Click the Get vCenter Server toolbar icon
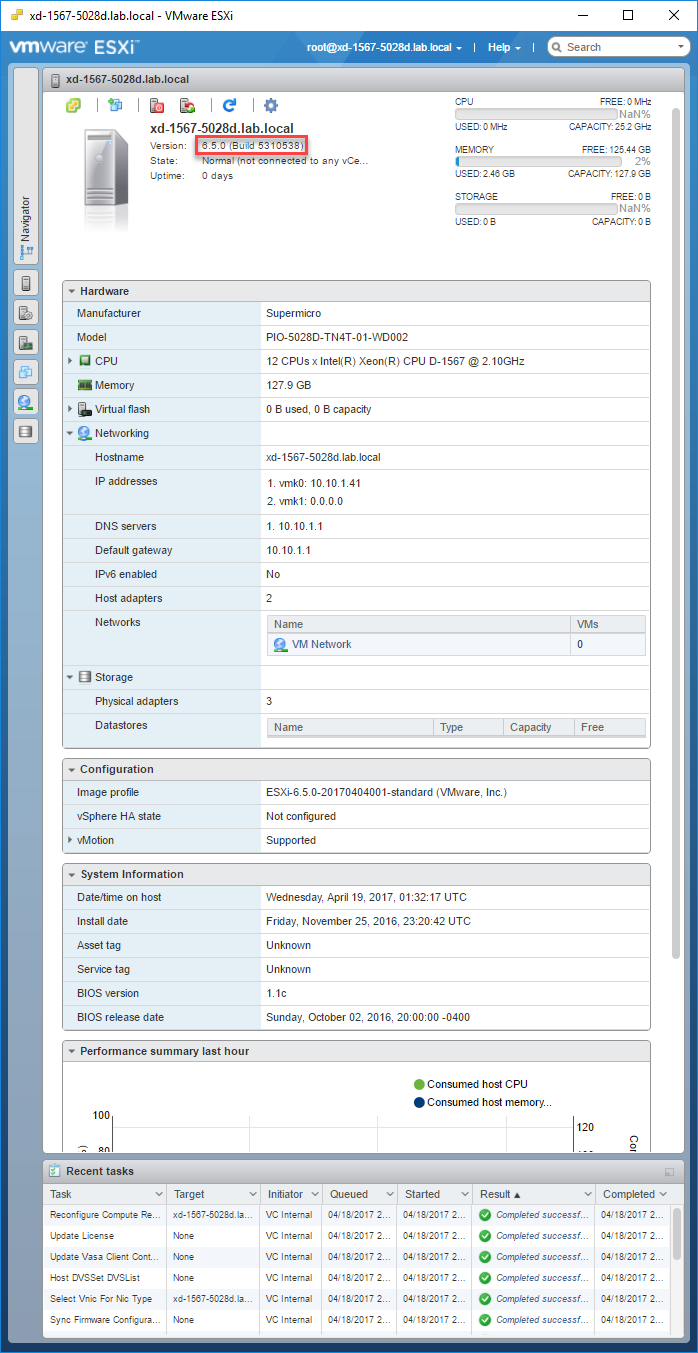The height and width of the screenshot is (1353, 698). pos(73,105)
